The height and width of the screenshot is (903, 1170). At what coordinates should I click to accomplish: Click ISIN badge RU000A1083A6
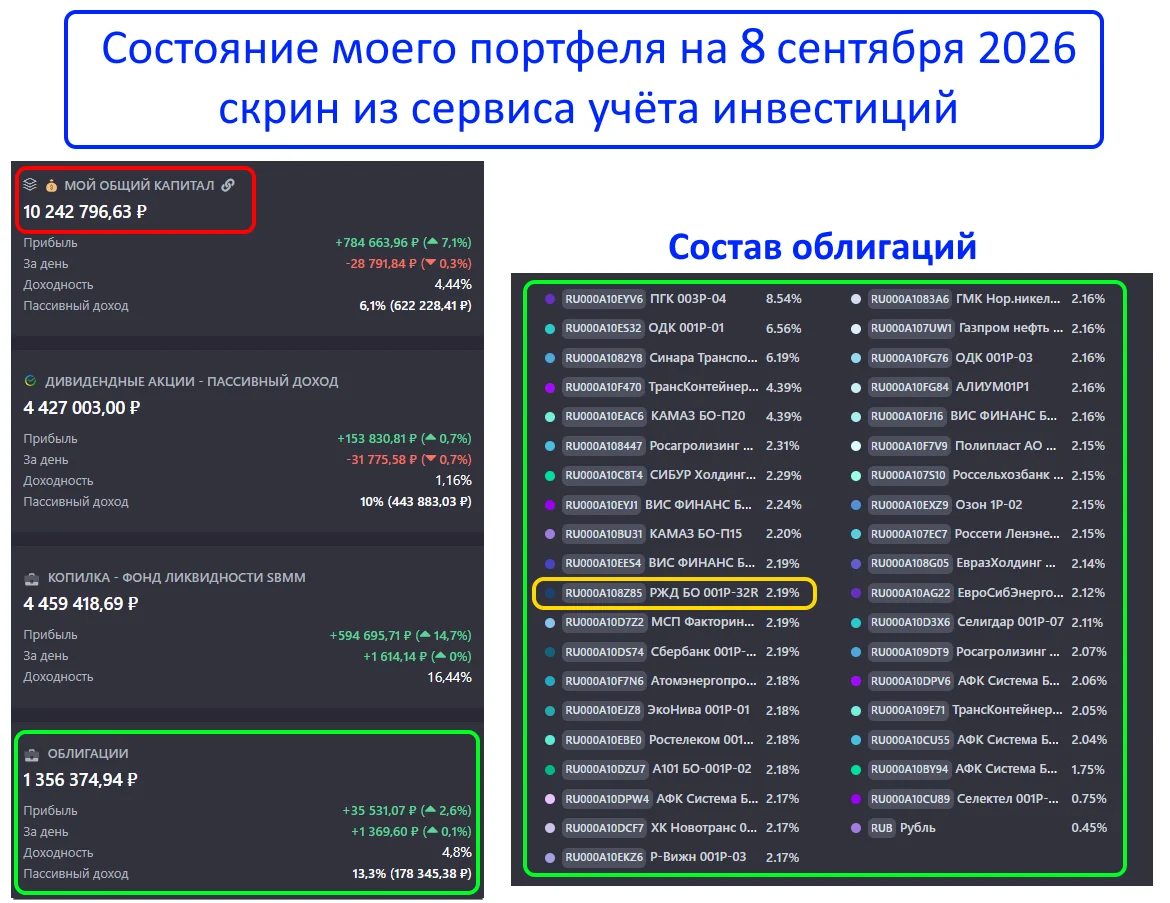point(910,299)
